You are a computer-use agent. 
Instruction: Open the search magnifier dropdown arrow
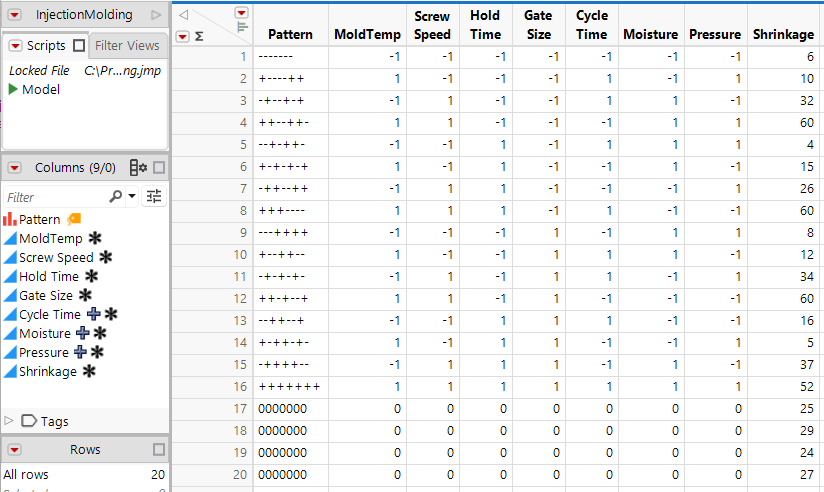point(132,197)
